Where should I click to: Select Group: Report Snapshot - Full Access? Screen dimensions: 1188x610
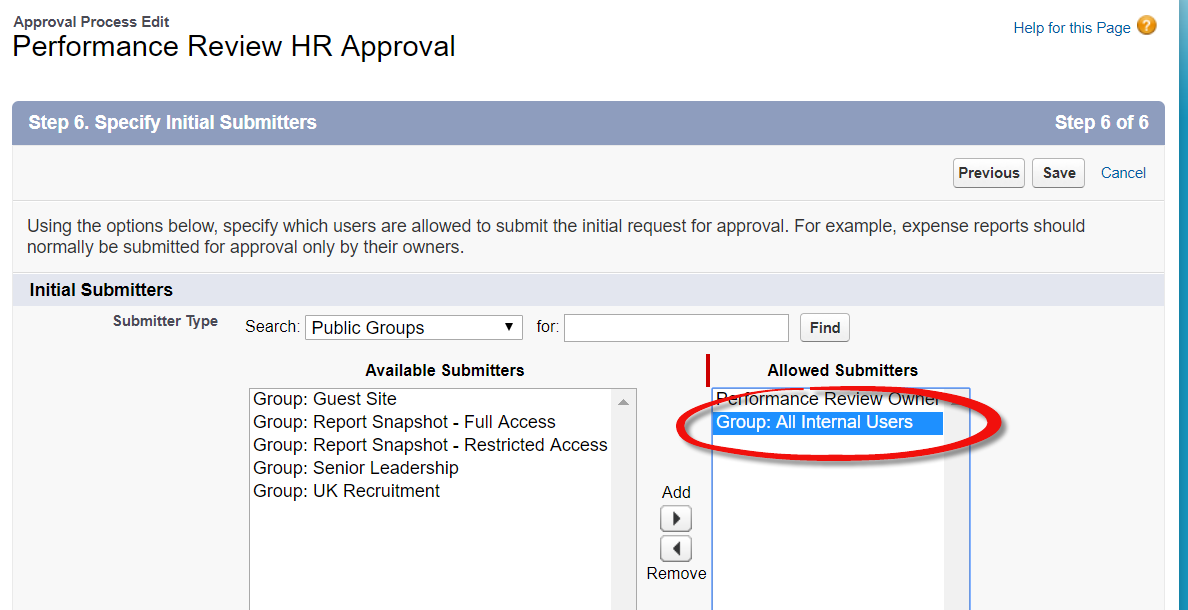click(x=404, y=422)
